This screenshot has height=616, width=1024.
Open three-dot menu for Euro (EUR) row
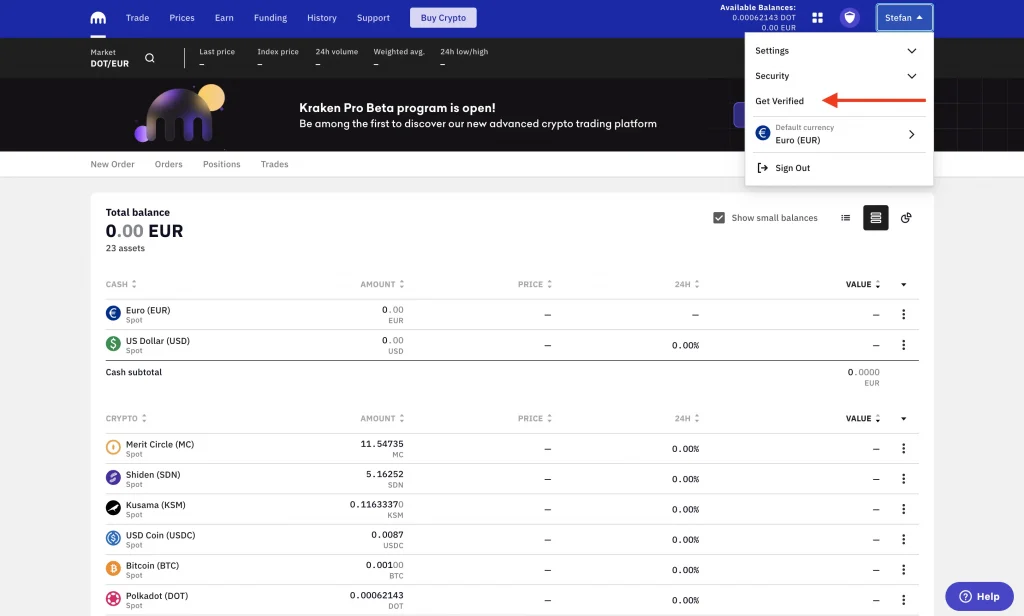click(x=903, y=315)
